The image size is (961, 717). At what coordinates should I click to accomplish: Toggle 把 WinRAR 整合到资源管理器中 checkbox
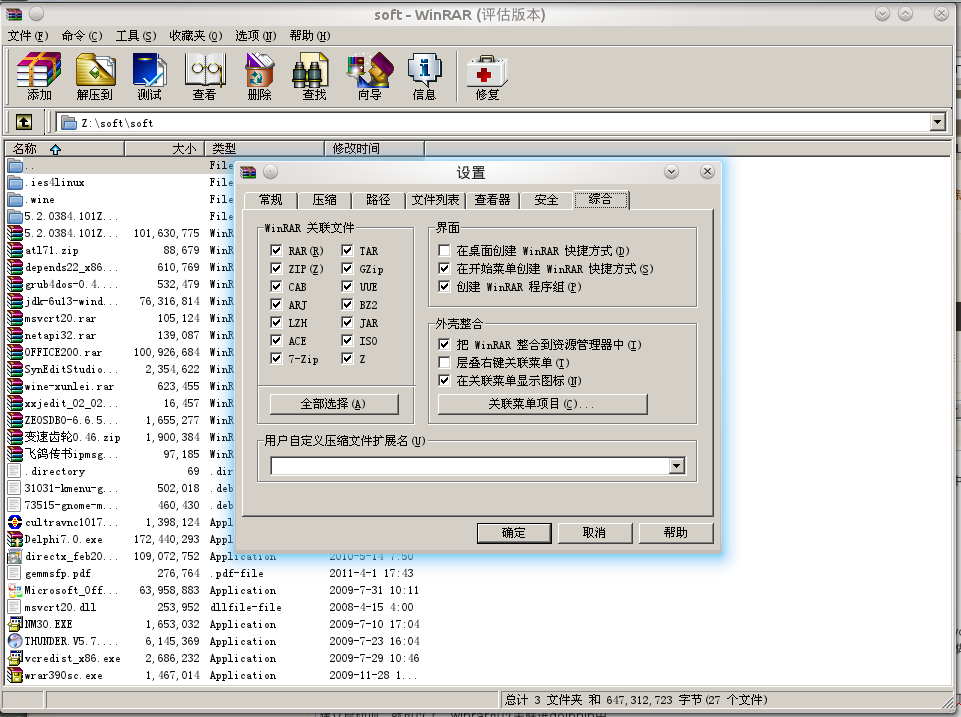pos(444,344)
